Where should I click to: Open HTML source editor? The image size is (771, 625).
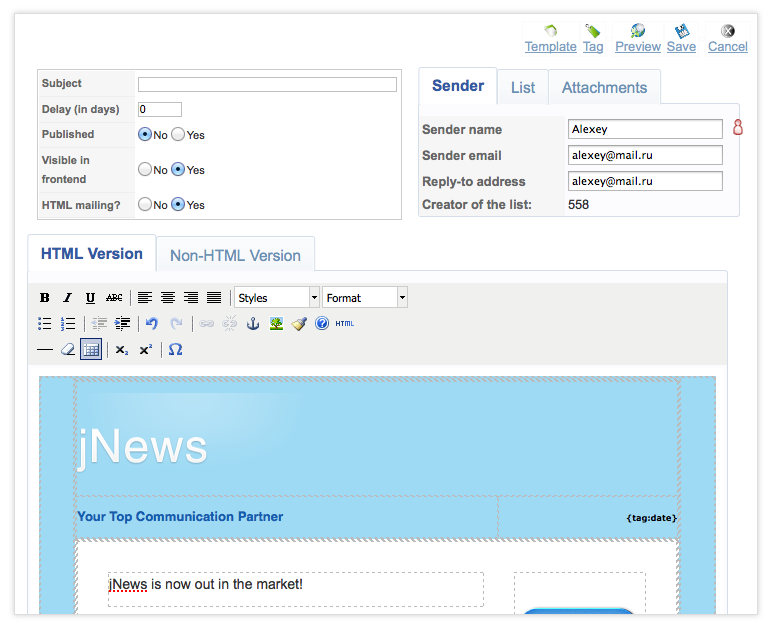click(x=345, y=324)
